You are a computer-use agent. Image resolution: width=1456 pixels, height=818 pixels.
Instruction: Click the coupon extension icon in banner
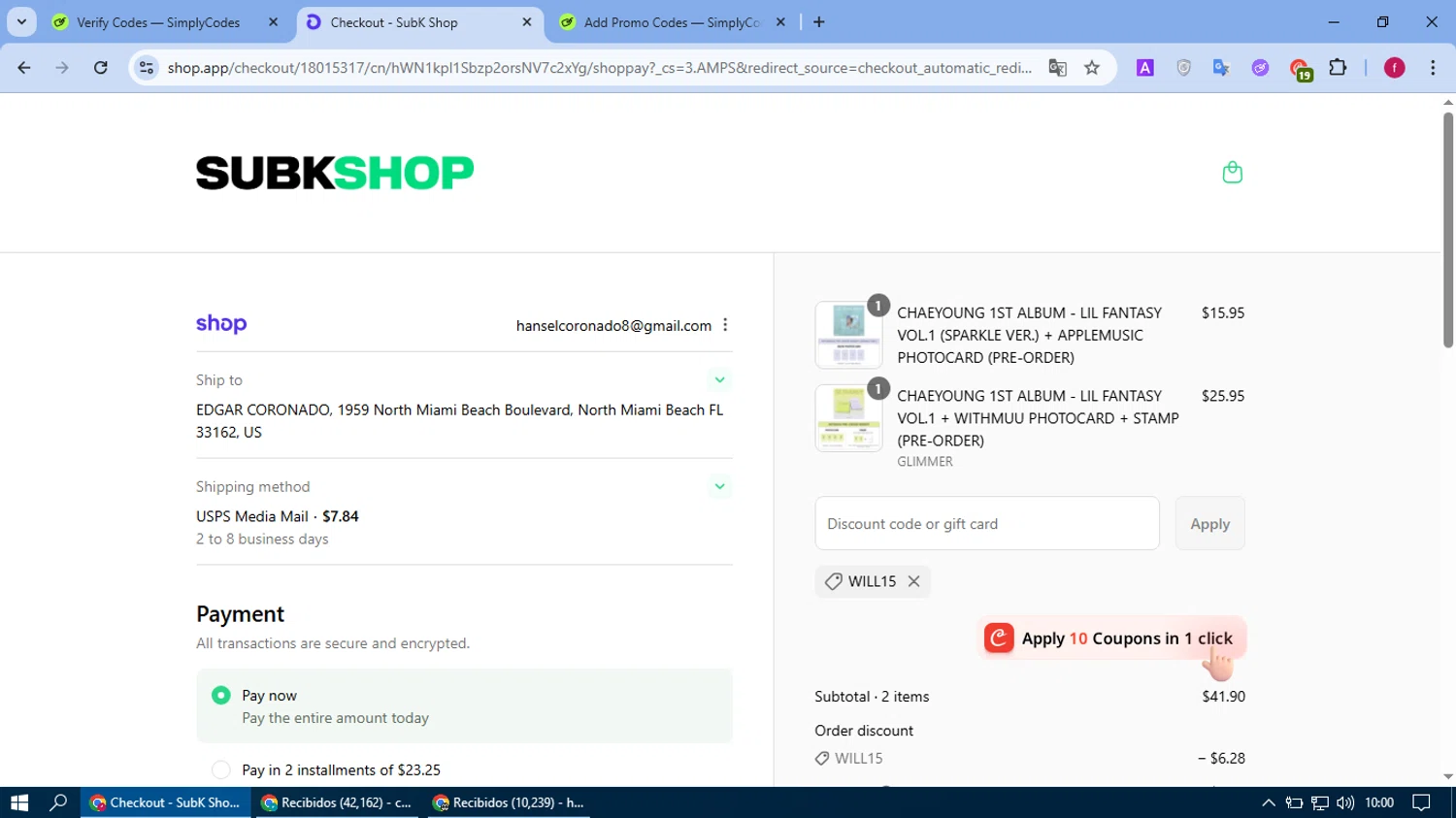[999, 638]
